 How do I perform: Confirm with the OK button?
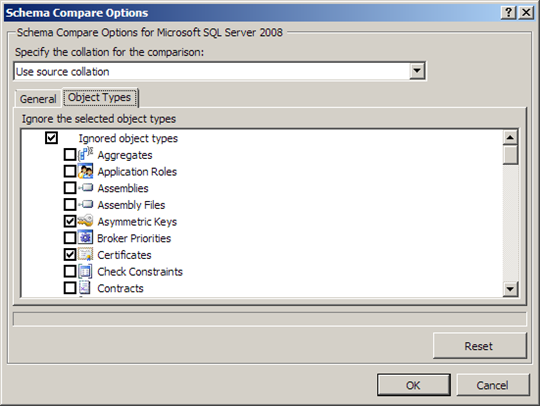(x=413, y=385)
